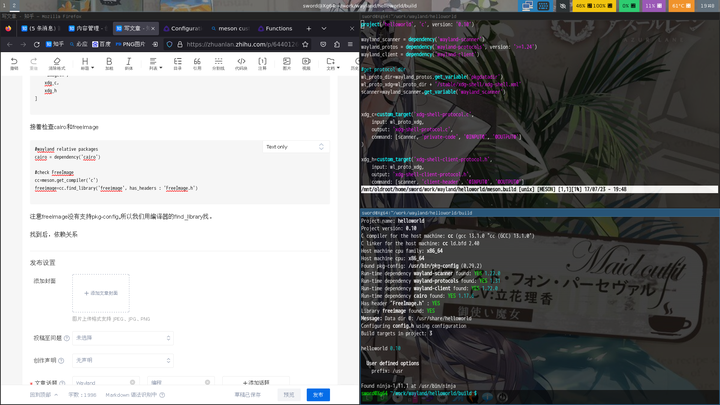Click the shield tracking protection icon
Viewport: 720px width, 405px height.
click(x=169, y=44)
